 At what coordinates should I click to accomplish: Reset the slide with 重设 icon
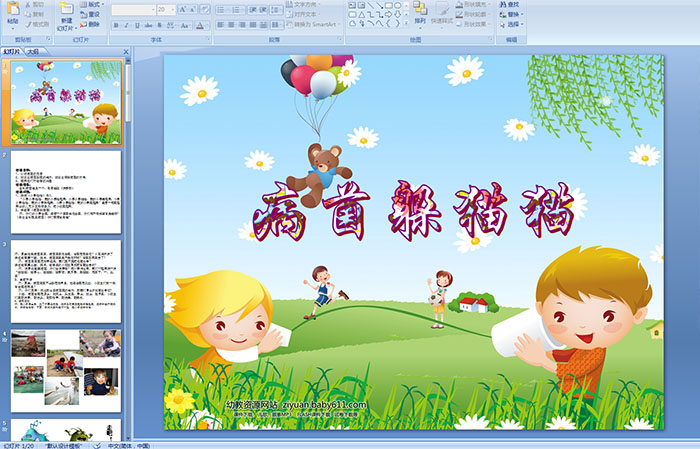click(x=83, y=15)
